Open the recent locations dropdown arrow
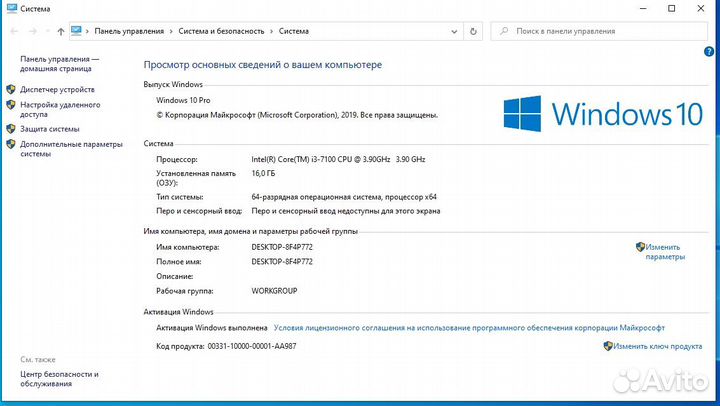This screenshot has height=406, width=720. (46, 31)
